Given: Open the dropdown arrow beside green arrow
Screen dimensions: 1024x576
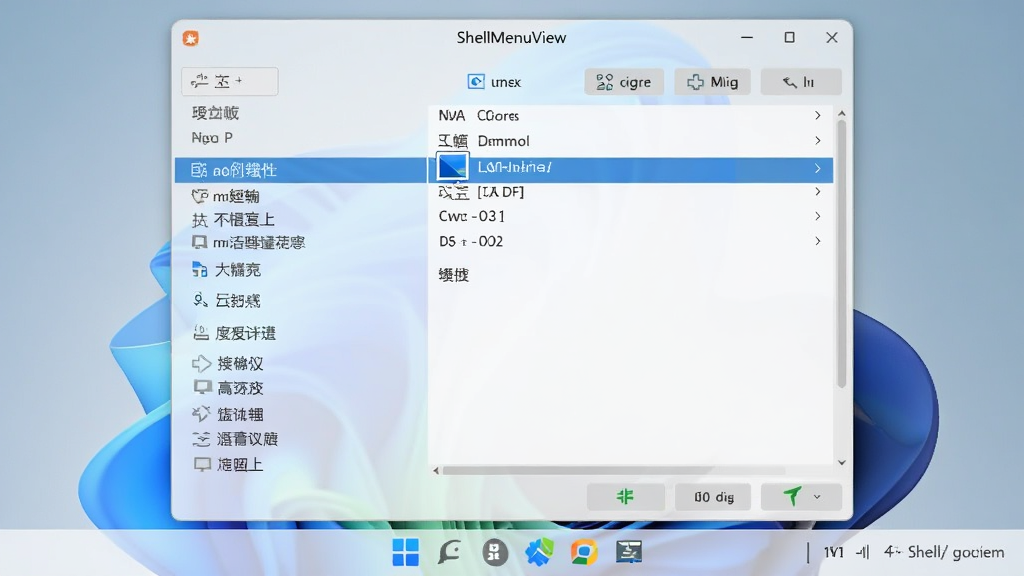Looking at the screenshot, I should (x=817, y=497).
